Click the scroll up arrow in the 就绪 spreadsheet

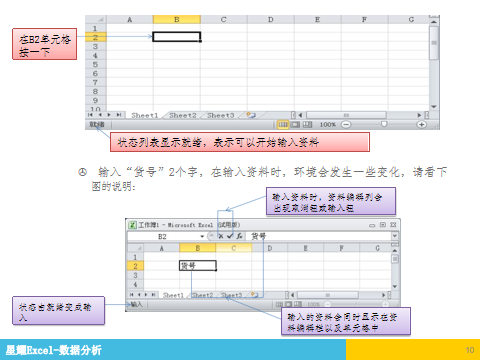[434, 22]
